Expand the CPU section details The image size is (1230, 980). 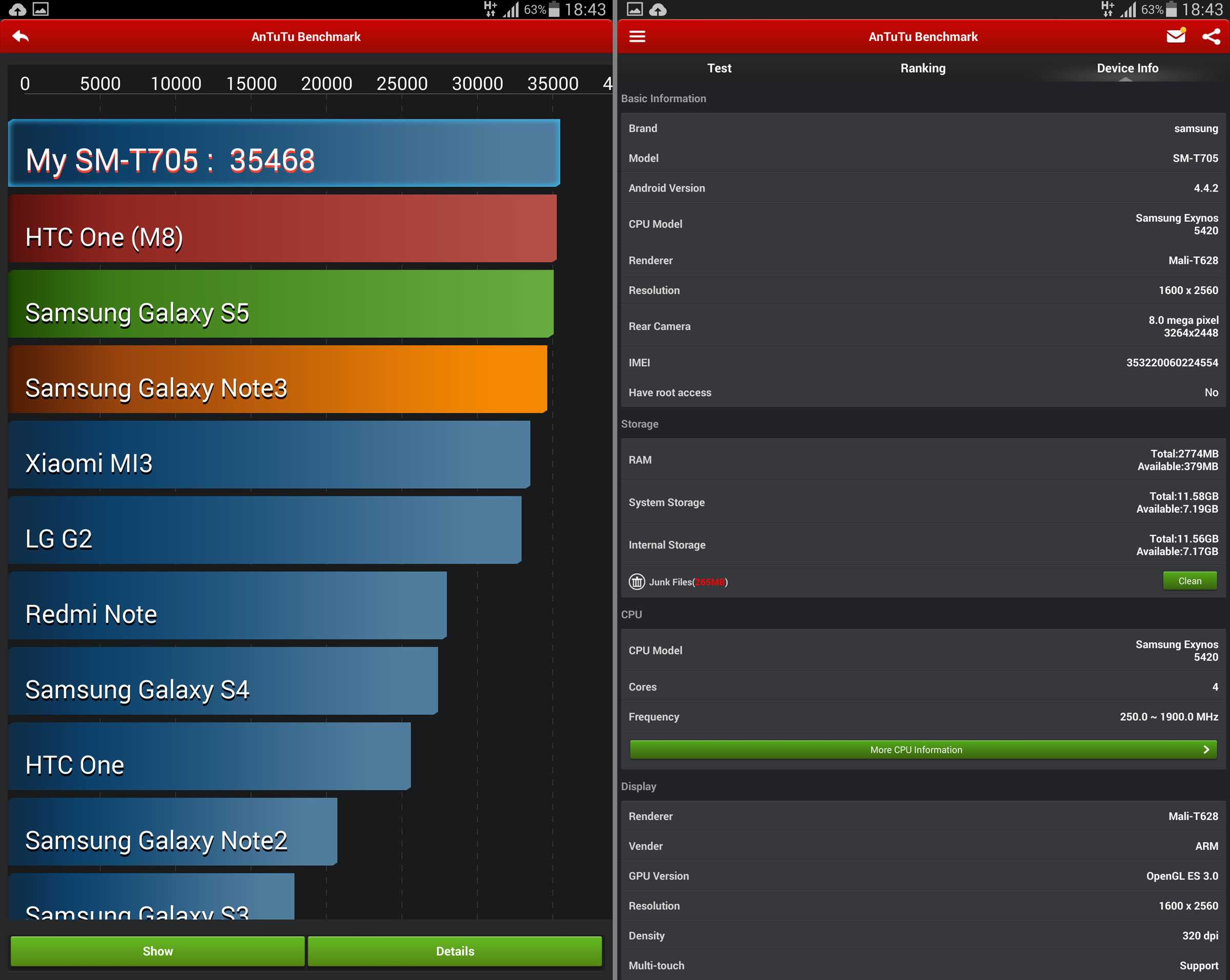click(920, 750)
